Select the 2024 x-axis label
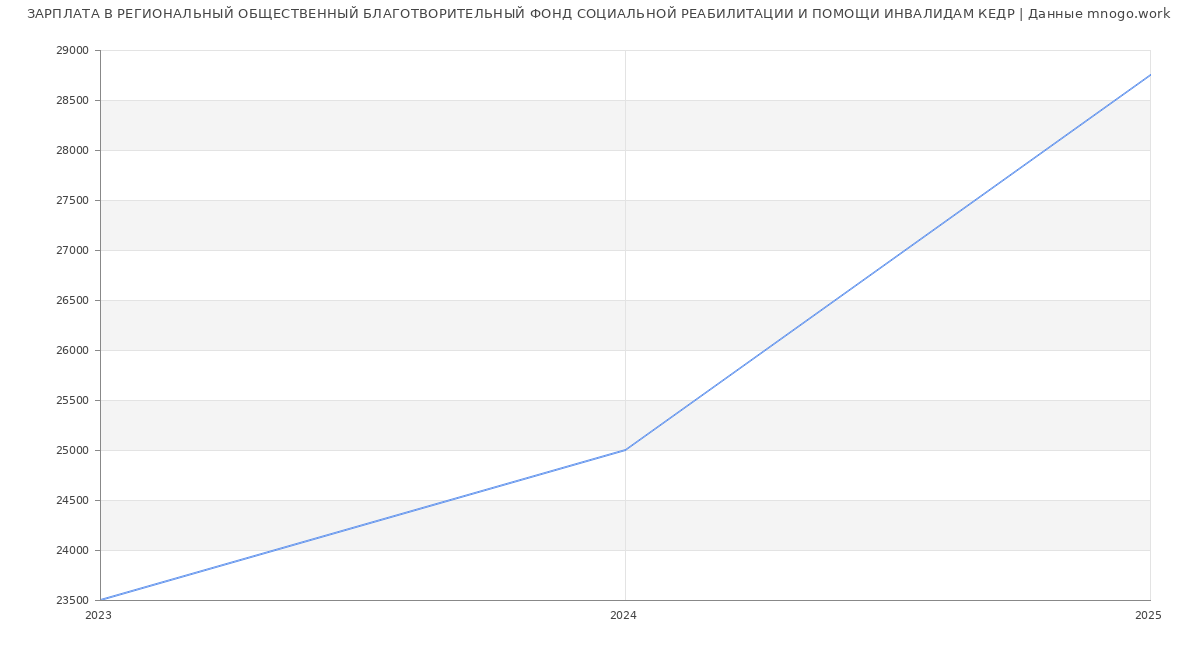1200x650 pixels. pos(623,616)
